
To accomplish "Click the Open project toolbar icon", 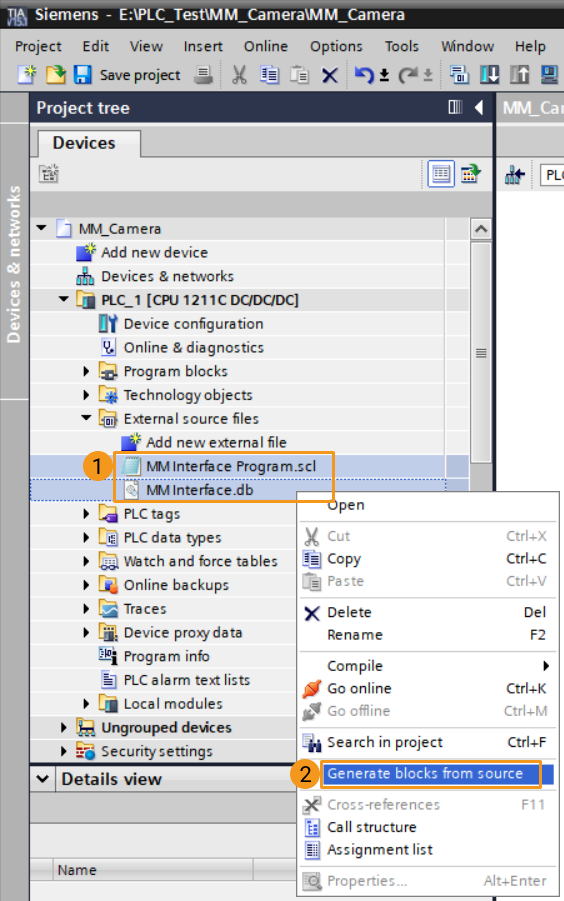I will [x=56, y=75].
